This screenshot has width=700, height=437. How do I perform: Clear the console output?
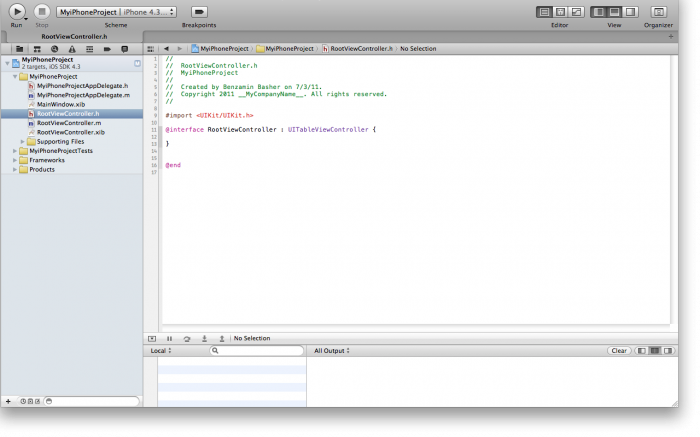point(619,351)
